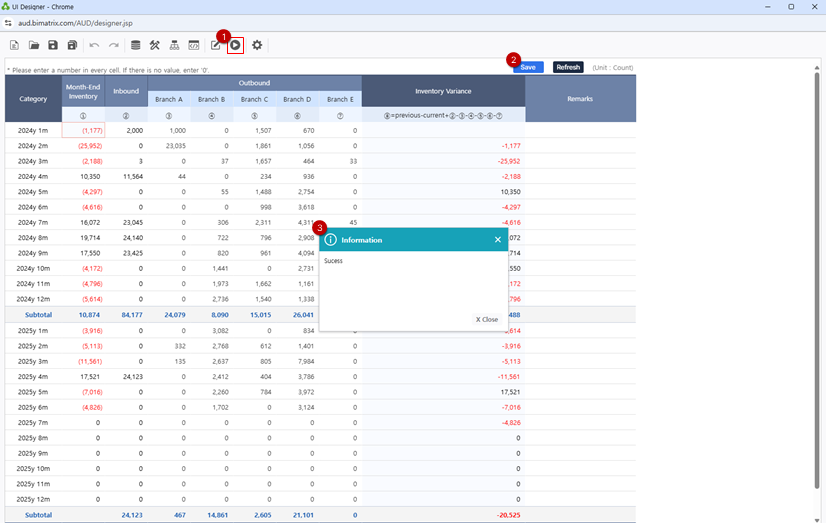
Task: Run the preview with the play icon
Action: [x=235, y=45]
